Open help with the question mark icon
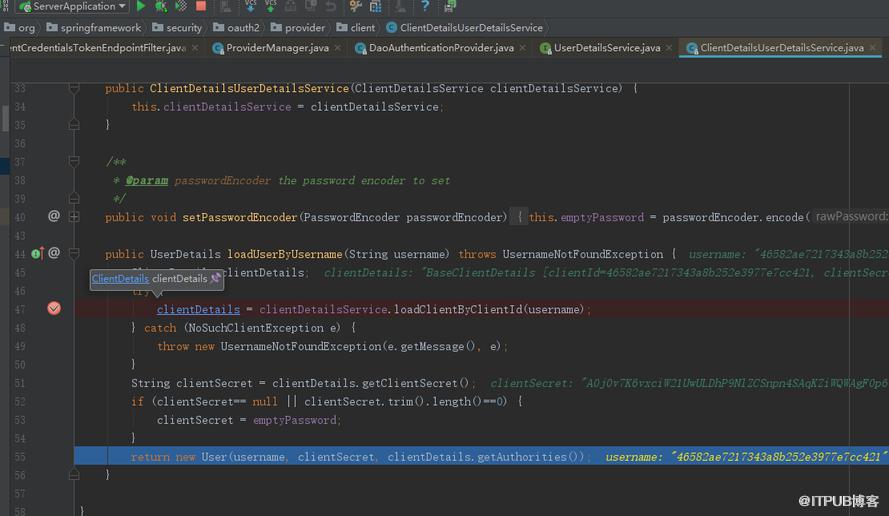Viewport: 889px width, 516px height. [425, 6]
